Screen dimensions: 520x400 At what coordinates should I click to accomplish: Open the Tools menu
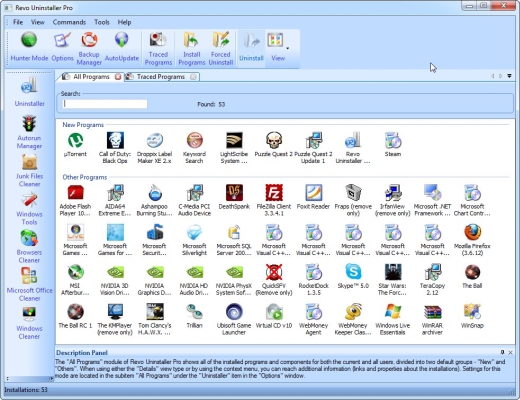coord(102,22)
